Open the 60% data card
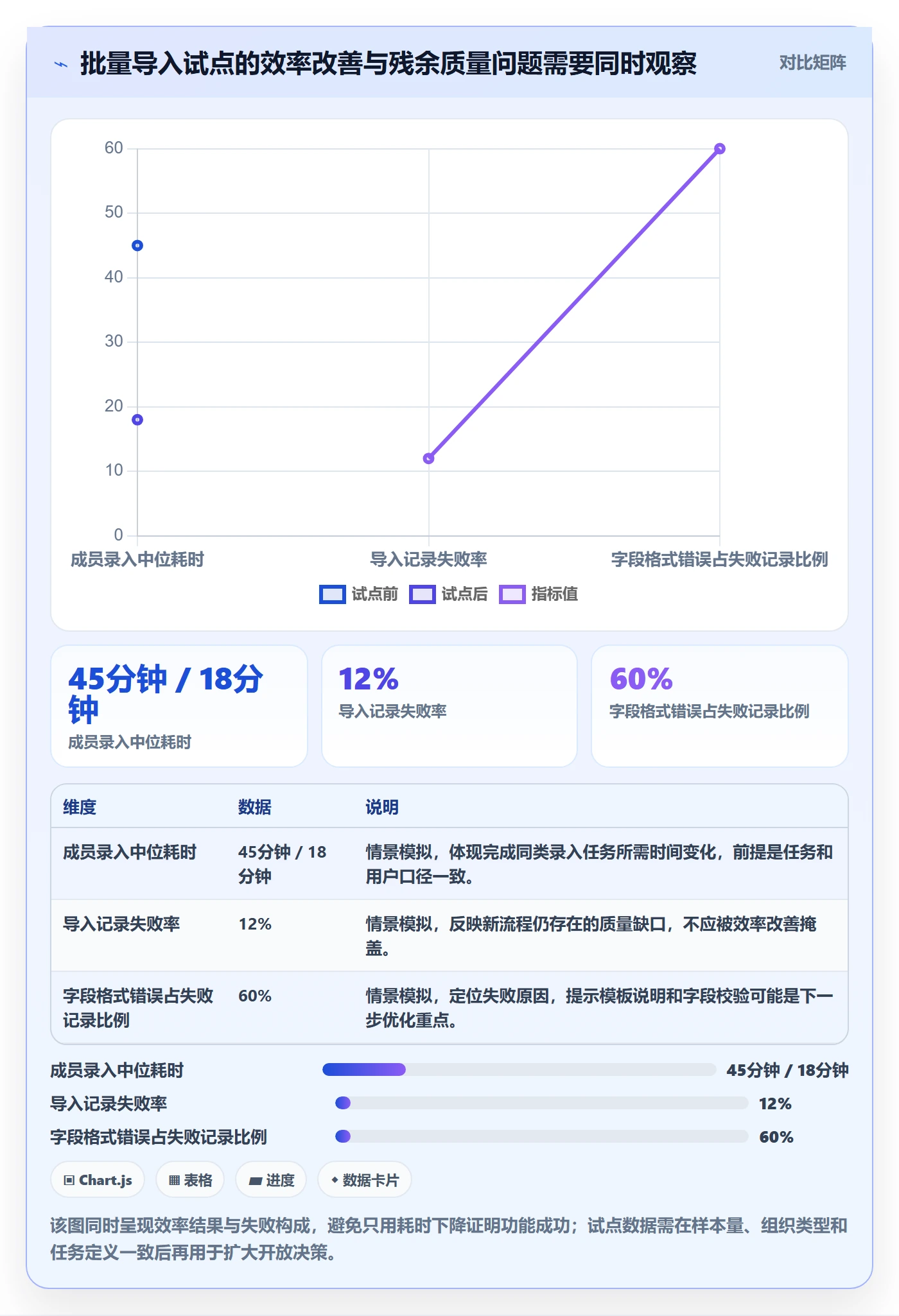The image size is (899, 1316). [720, 706]
